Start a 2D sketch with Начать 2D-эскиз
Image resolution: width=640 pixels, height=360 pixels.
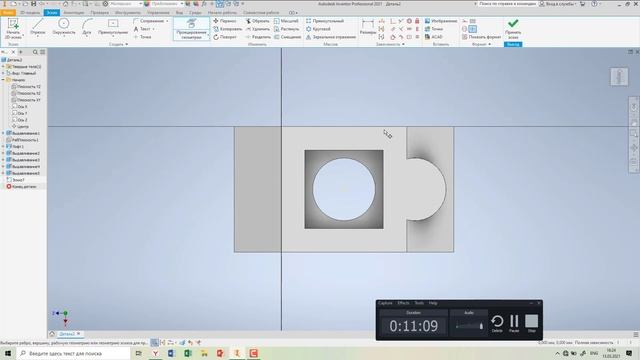click(x=13, y=29)
